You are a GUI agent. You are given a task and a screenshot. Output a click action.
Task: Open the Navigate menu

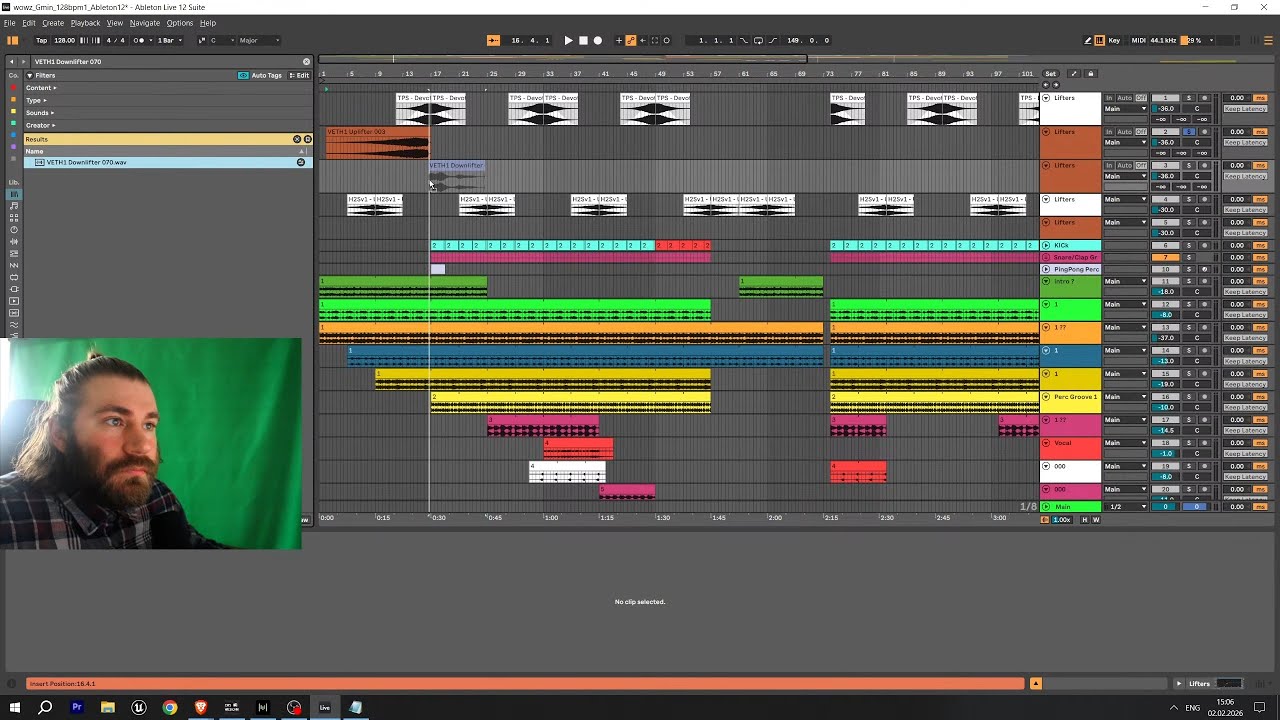point(145,23)
